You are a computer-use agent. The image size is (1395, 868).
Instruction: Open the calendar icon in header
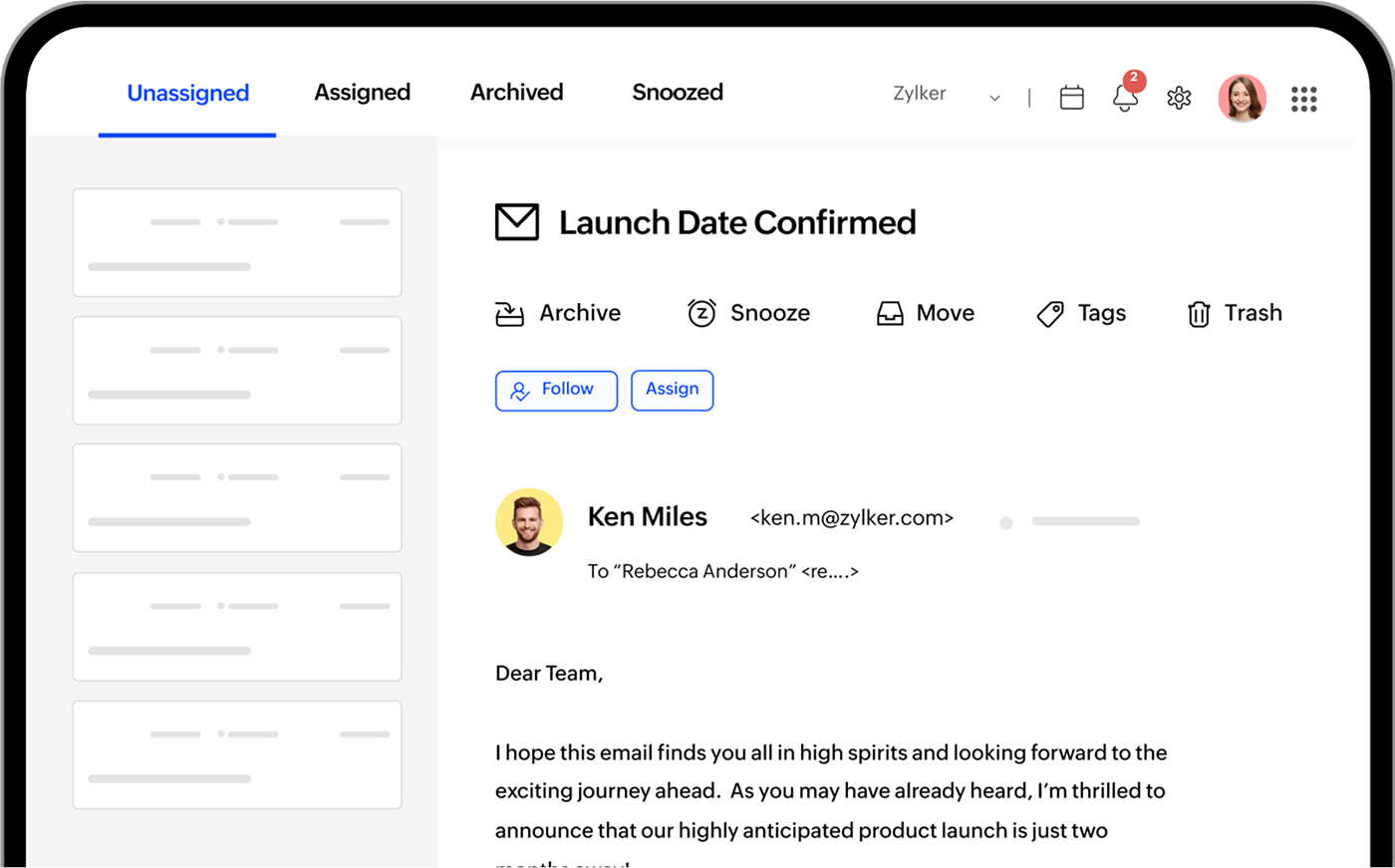(1071, 98)
